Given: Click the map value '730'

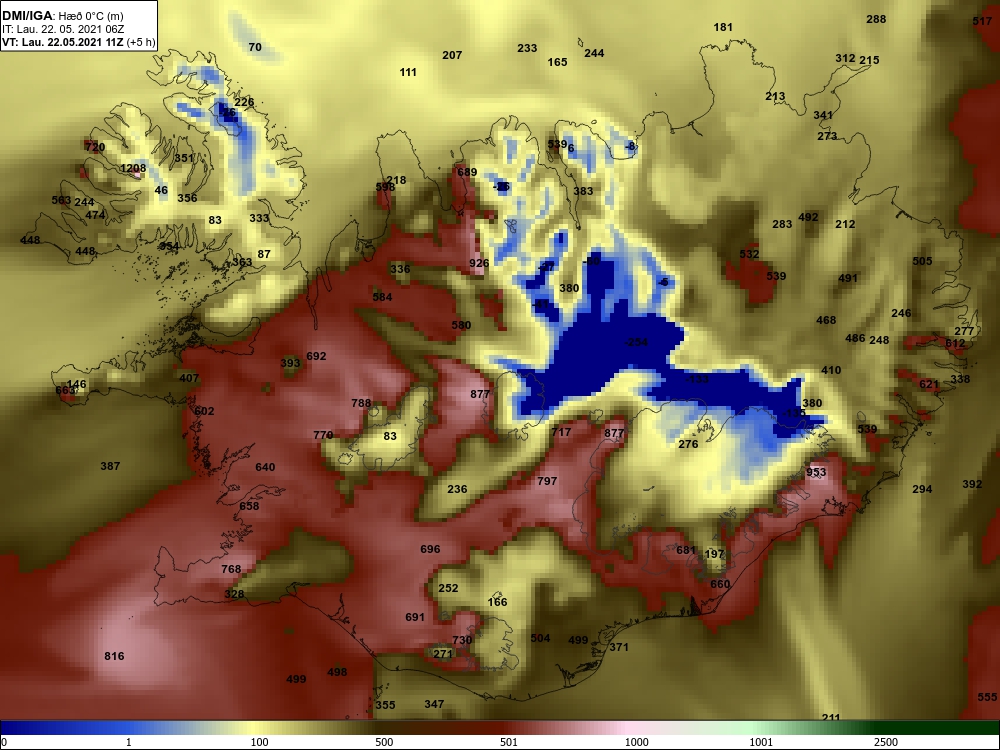Looking at the screenshot, I should [x=462, y=640].
